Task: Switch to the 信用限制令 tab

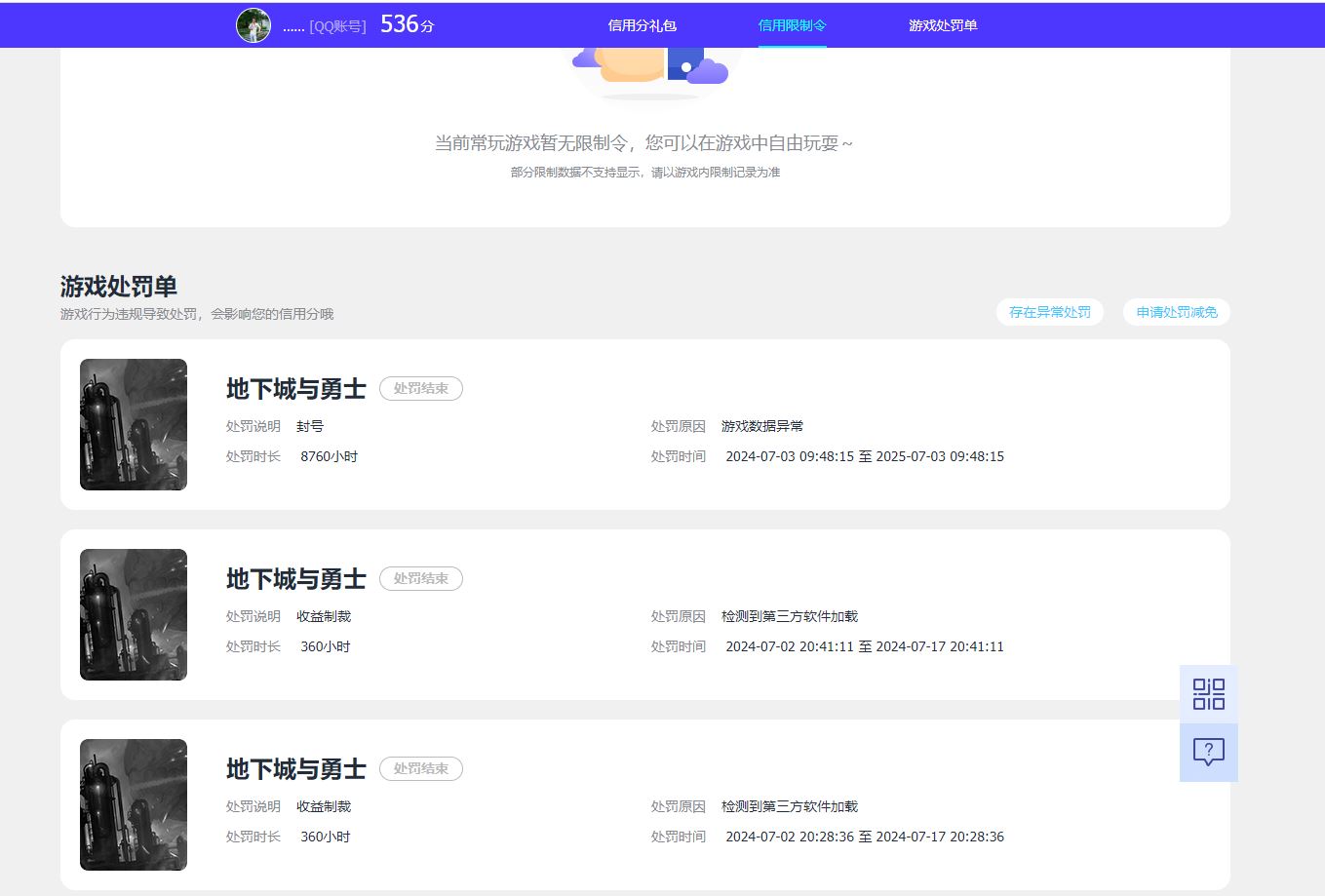Action: tap(793, 25)
